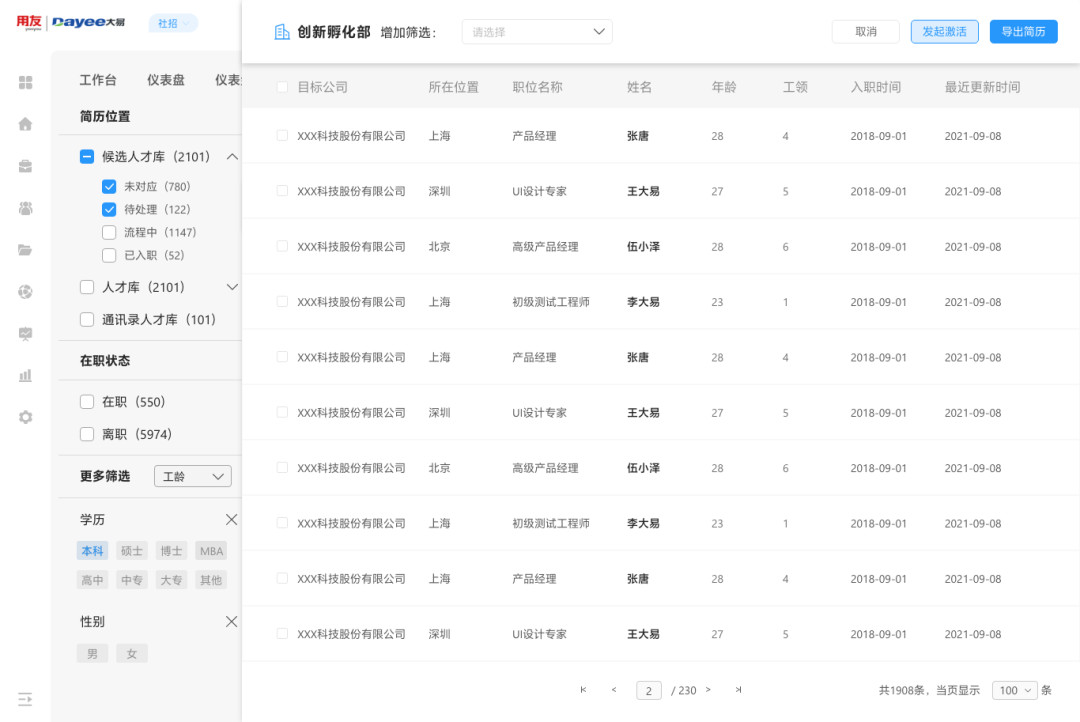Open the apps grid icon in sidebar
The image size is (1080, 722).
coord(24,84)
